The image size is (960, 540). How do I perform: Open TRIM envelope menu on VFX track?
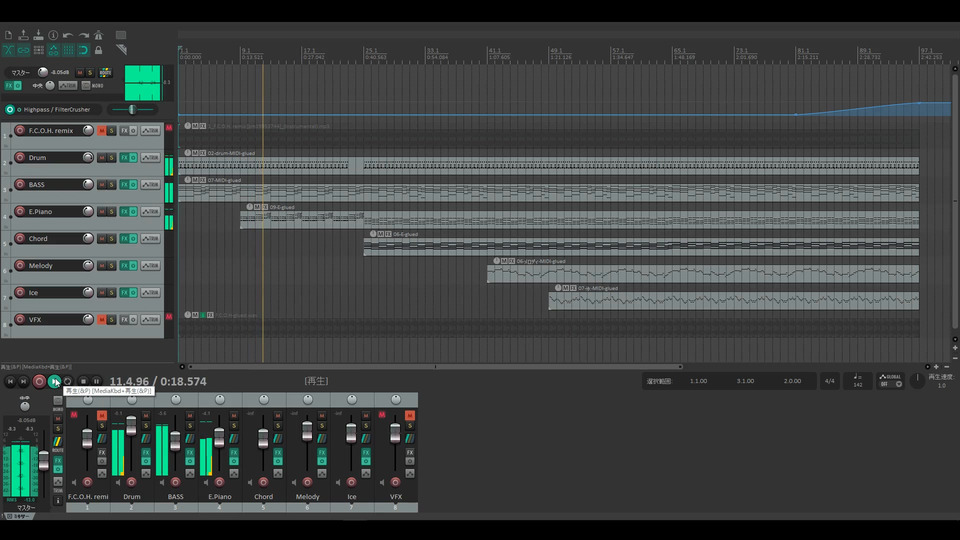(150, 319)
